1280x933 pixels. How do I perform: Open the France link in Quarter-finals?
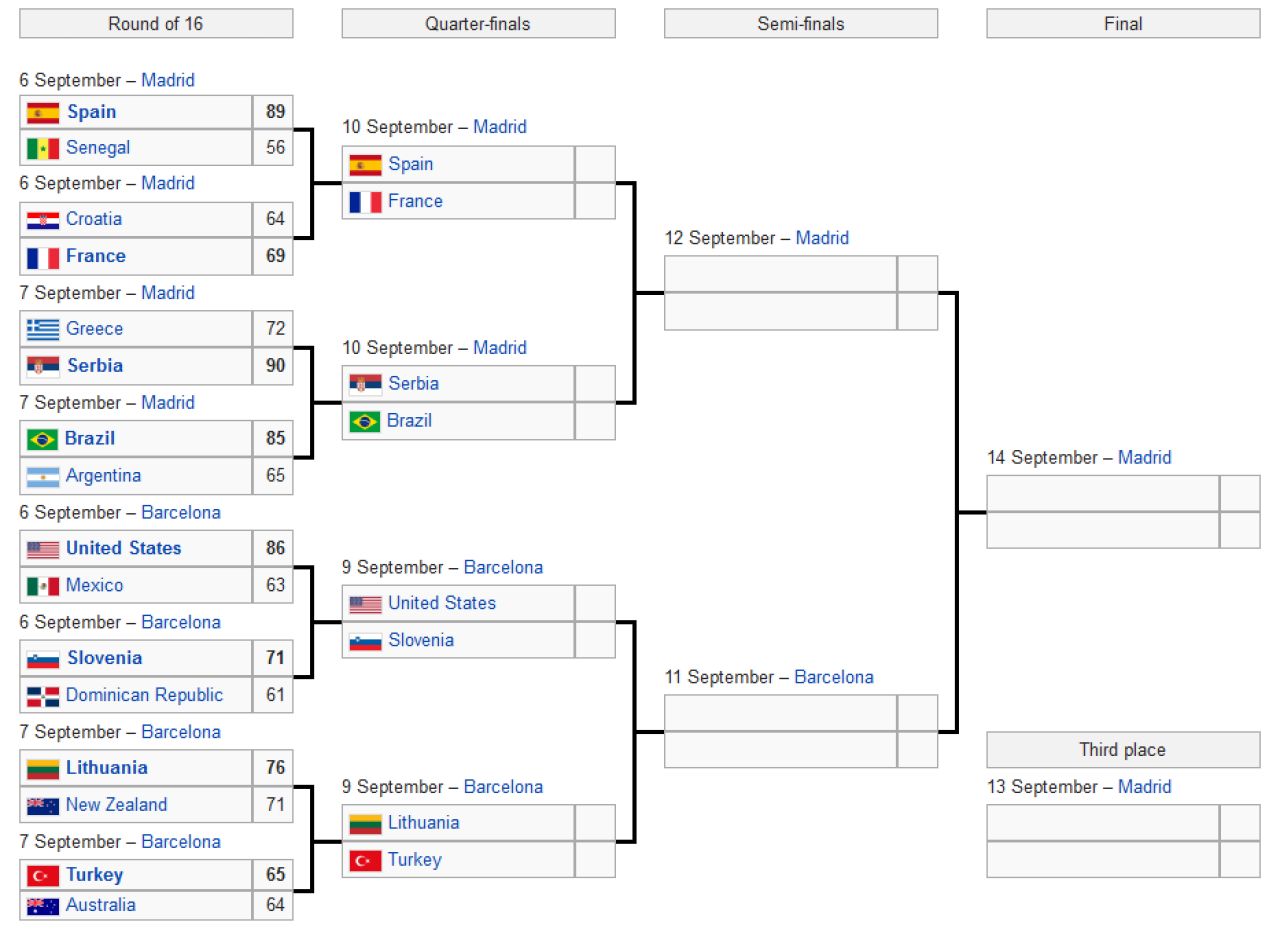pos(415,201)
